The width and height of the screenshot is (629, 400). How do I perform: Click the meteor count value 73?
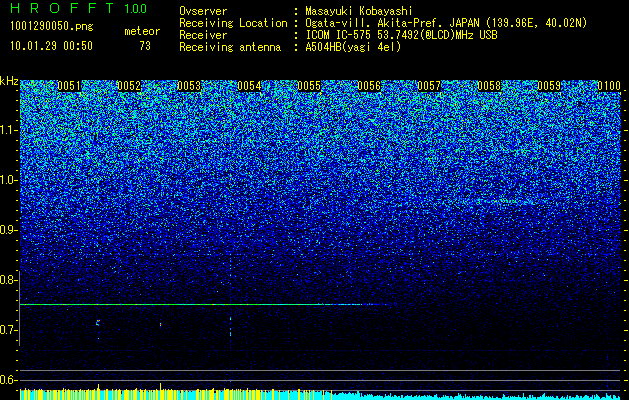point(145,46)
